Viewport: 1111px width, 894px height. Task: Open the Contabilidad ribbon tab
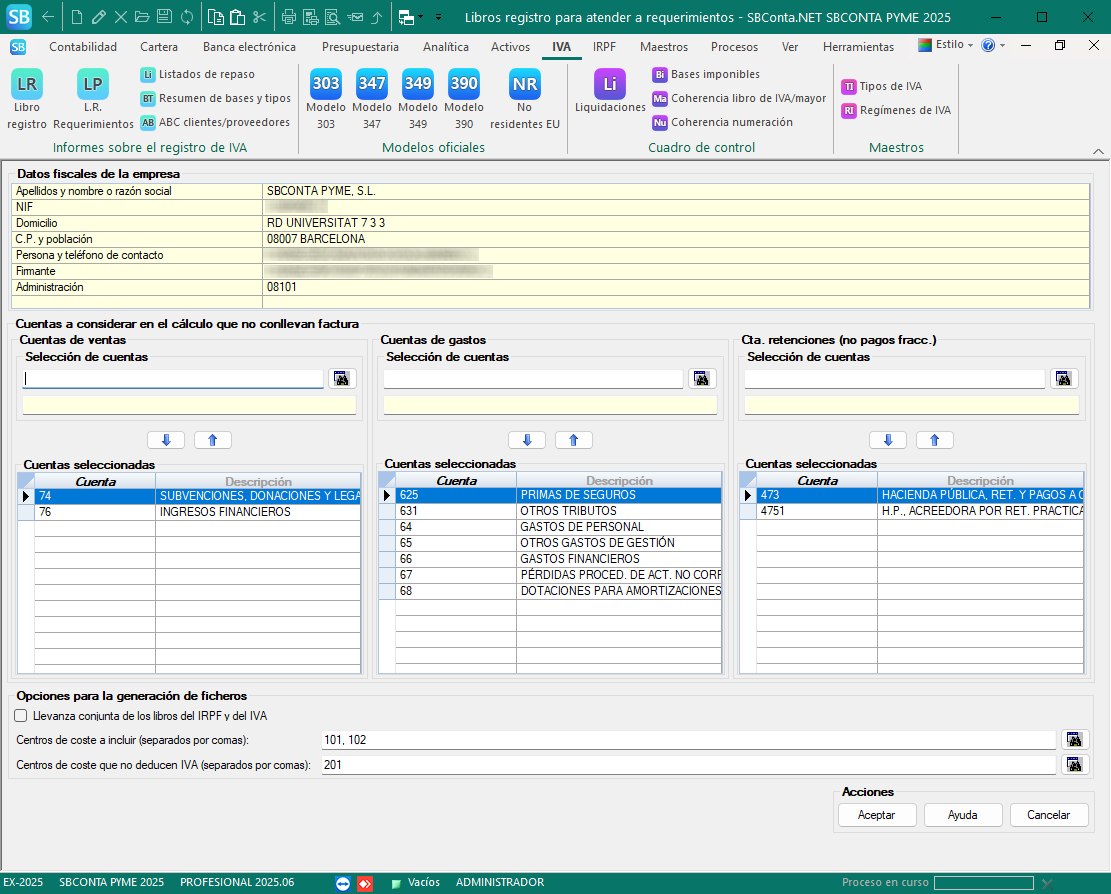(83, 47)
